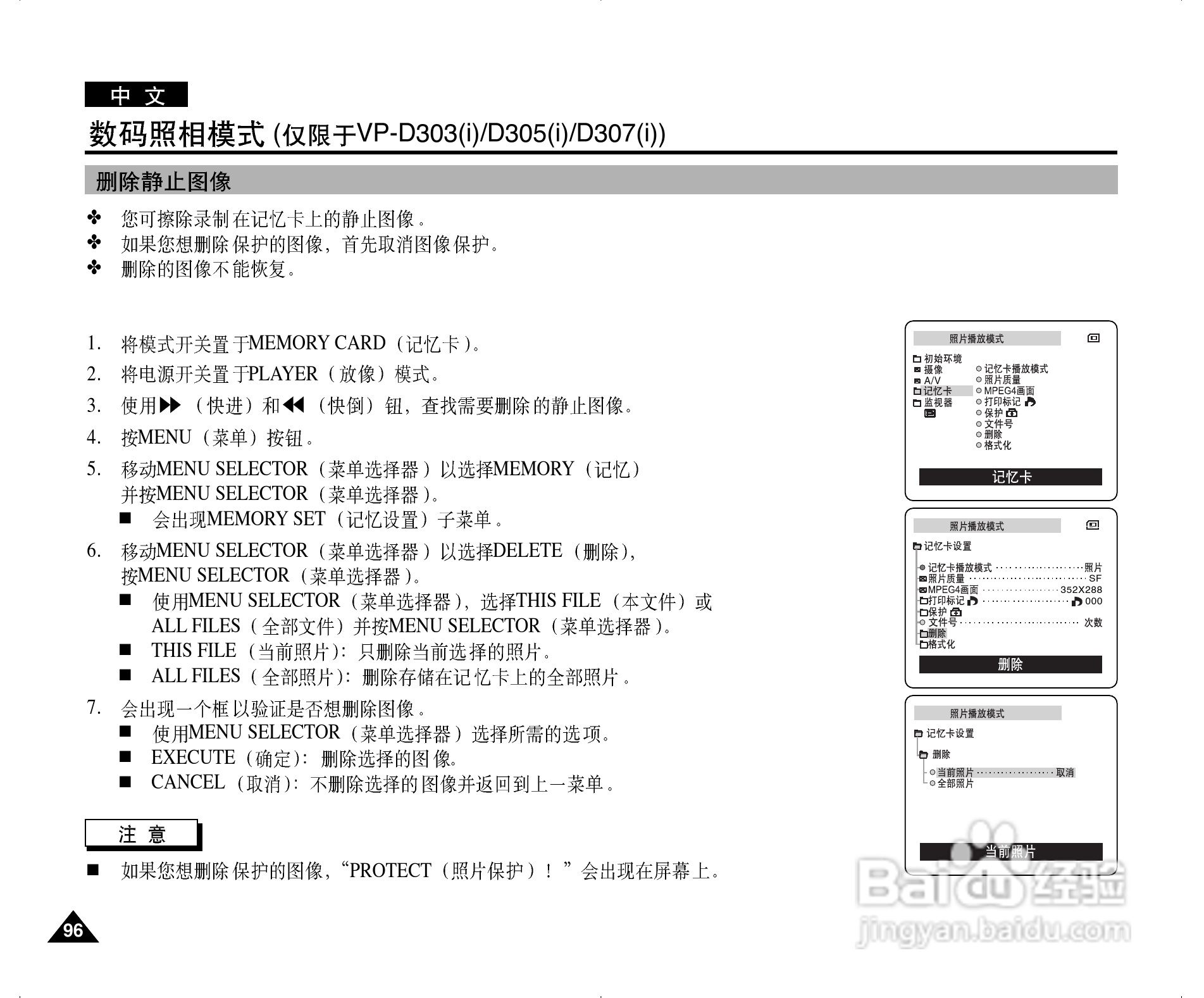Select the 全部照片 radio option

(933, 783)
